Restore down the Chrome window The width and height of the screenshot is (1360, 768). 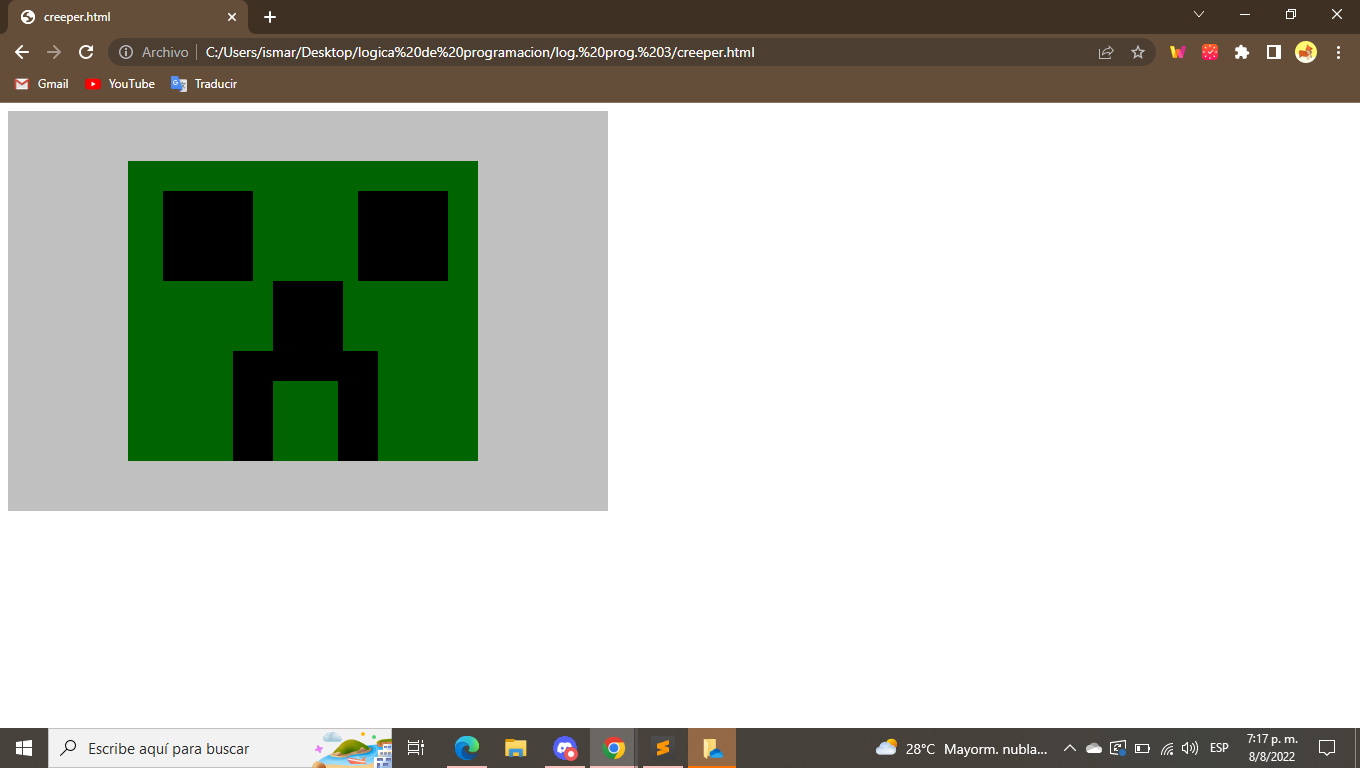pyautogui.click(x=1291, y=14)
